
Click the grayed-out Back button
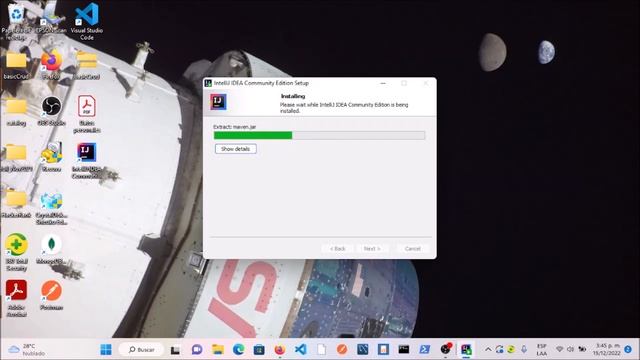338,249
